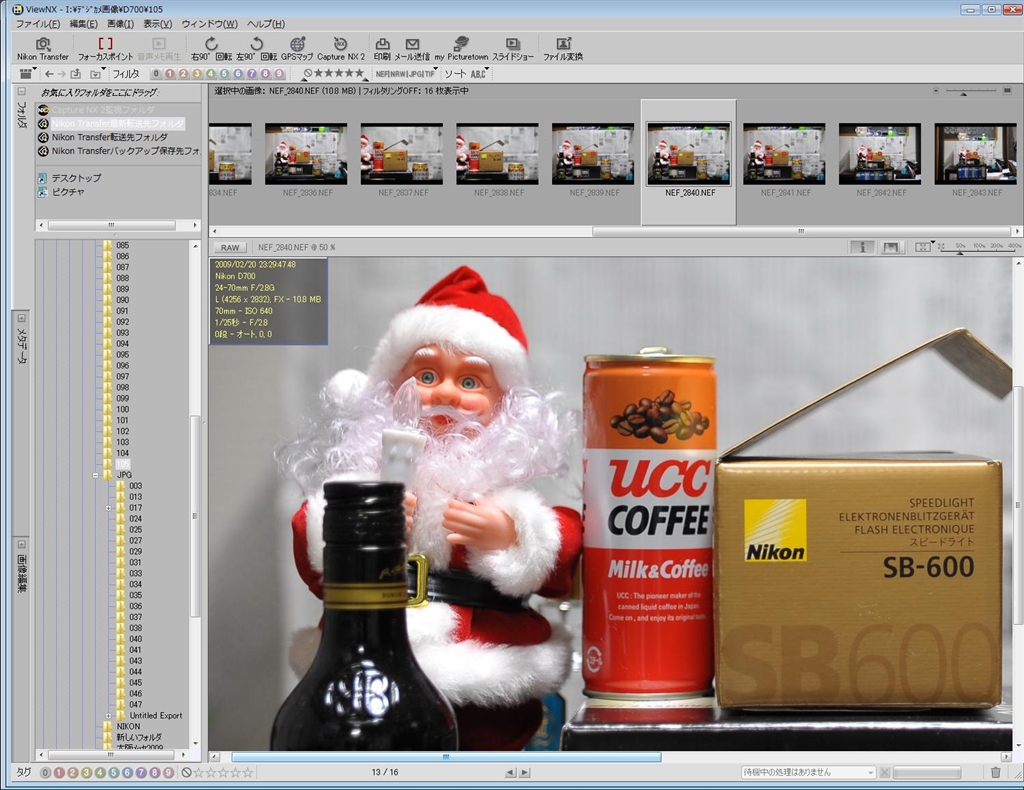Open the ウィンドウ(W) menu
This screenshot has height=790, width=1024.
(x=210, y=24)
